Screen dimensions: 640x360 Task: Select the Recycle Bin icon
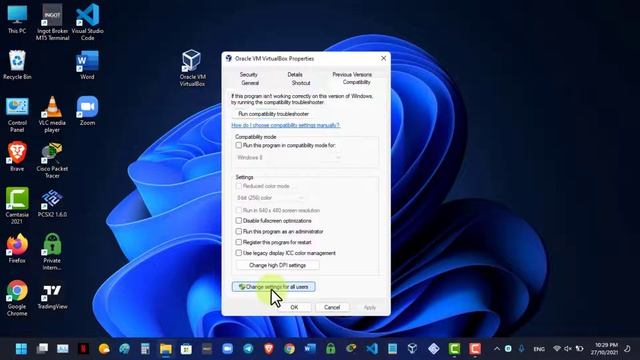click(17, 64)
